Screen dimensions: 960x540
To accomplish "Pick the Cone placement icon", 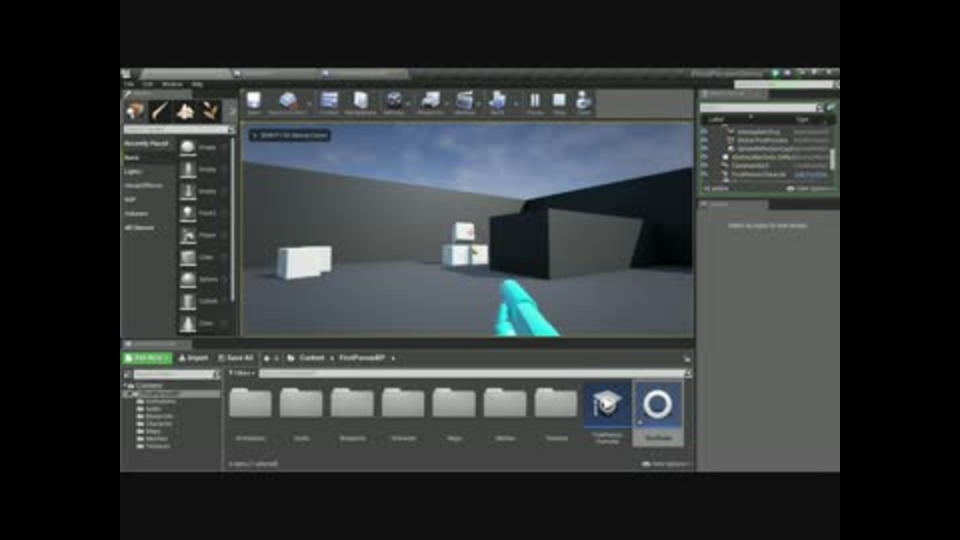I will (188, 323).
